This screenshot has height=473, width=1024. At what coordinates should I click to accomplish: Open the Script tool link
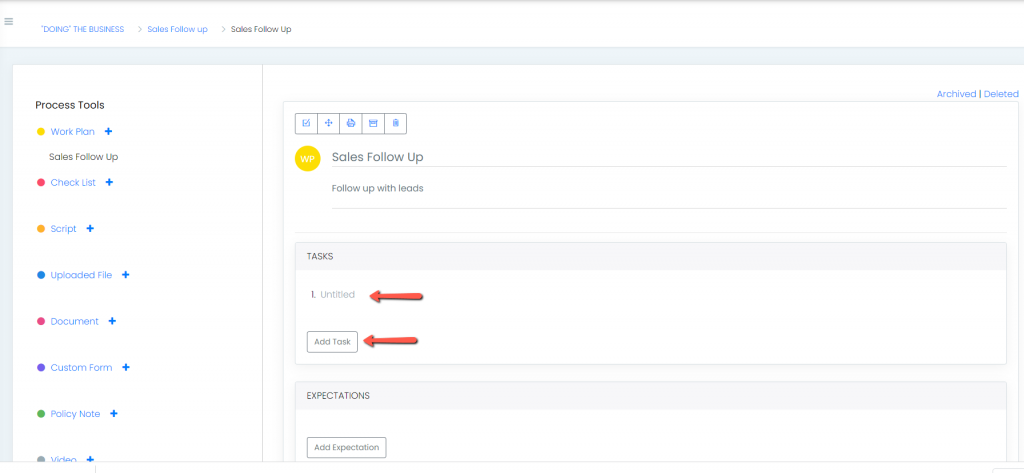pyautogui.click(x=63, y=229)
